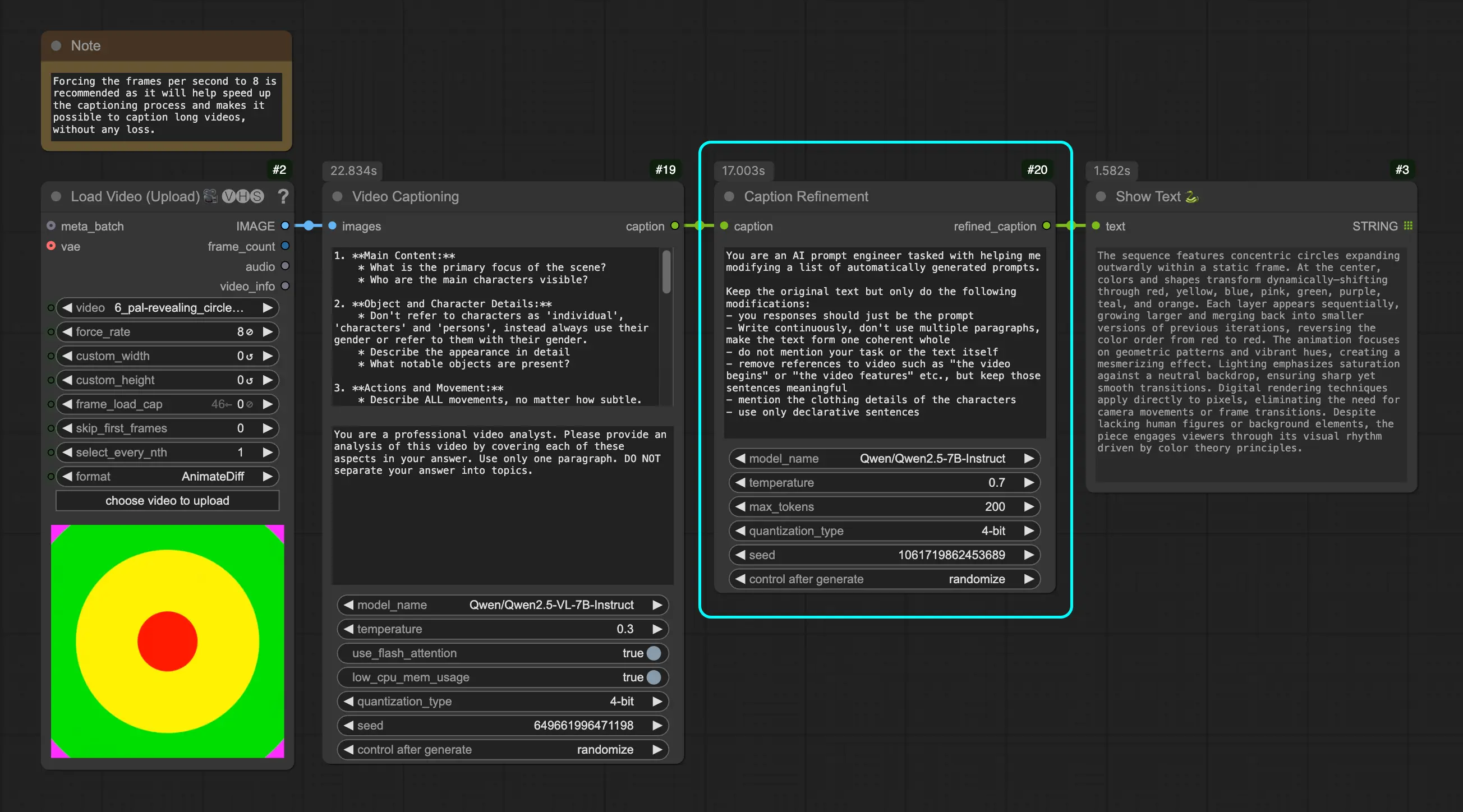Image resolution: width=1463 pixels, height=812 pixels.
Task: Click the scrollbar in the captioning prompt box
Action: [x=667, y=273]
